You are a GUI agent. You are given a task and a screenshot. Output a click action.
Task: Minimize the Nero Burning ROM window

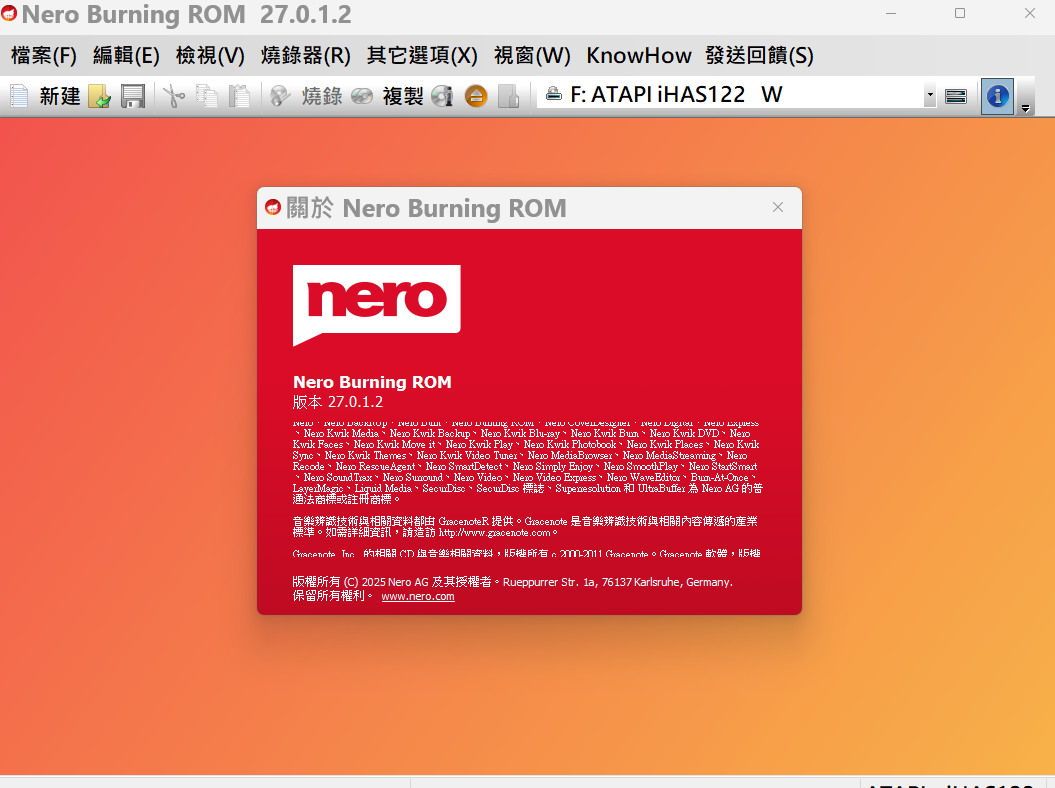click(891, 13)
